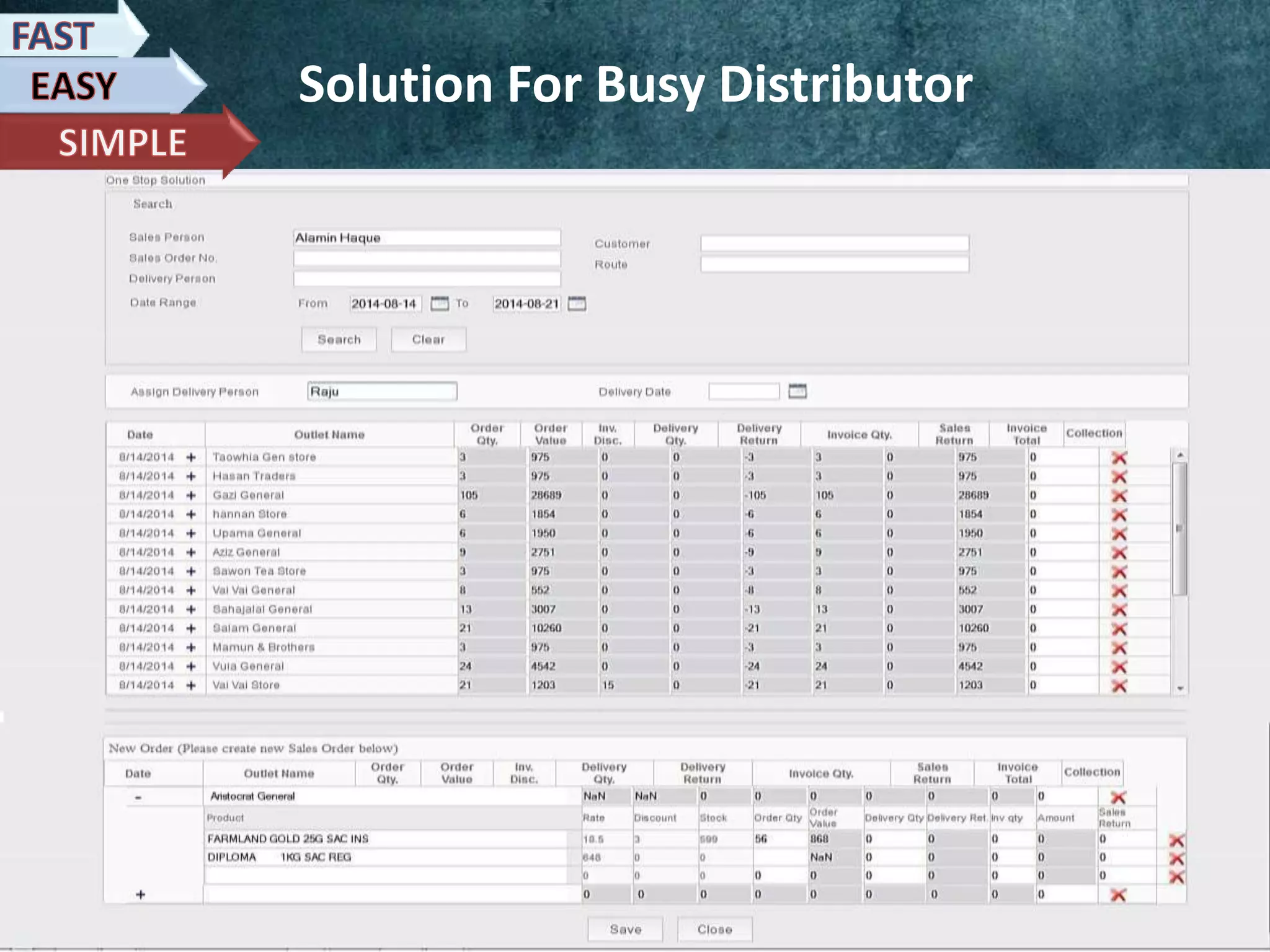Expand the Vai Vai Store order
Viewport: 1270px width, 952px height.
tap(191, 685)
